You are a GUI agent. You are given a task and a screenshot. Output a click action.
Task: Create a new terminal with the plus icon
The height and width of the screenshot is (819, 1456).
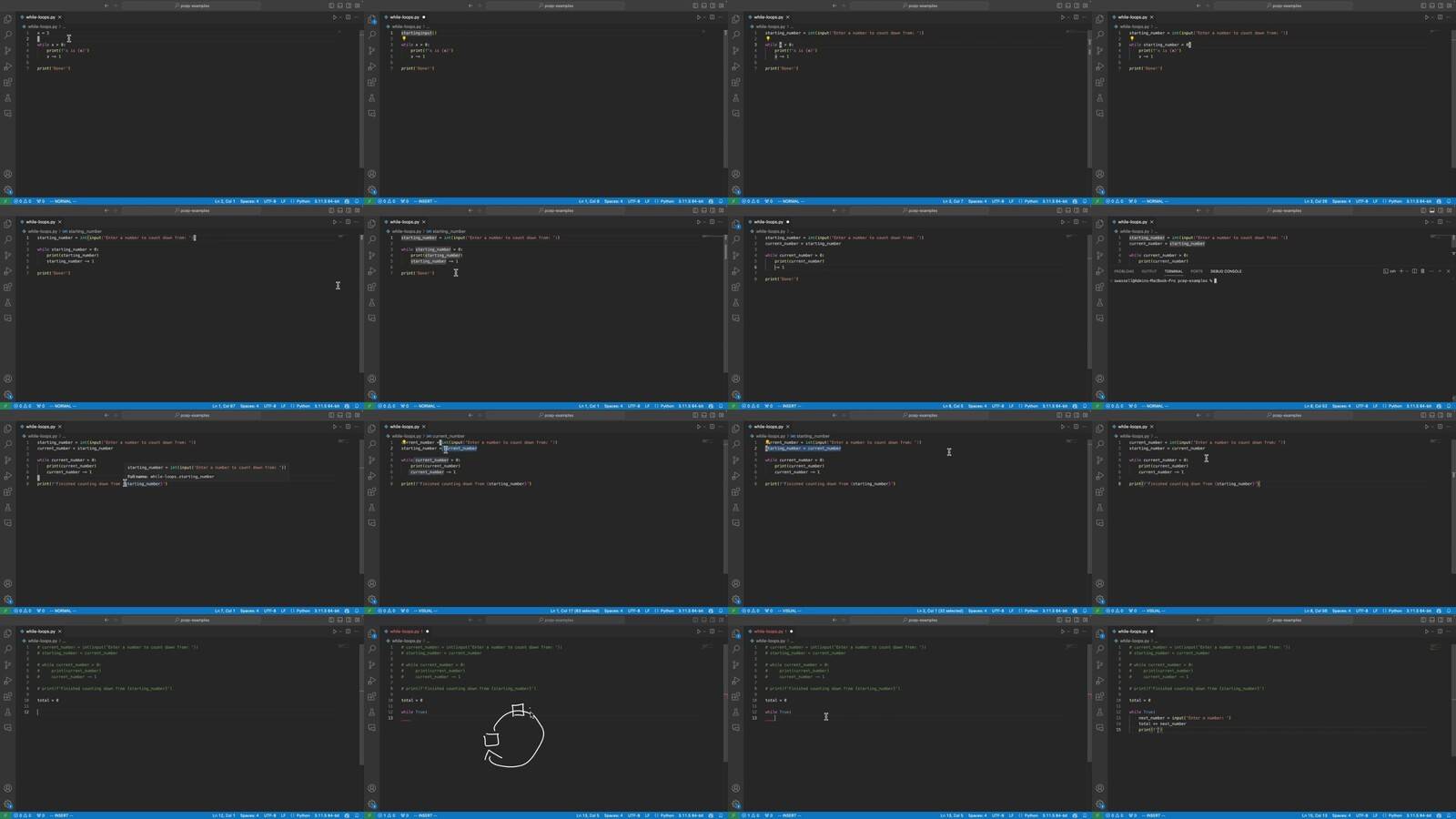point(1401,271)
